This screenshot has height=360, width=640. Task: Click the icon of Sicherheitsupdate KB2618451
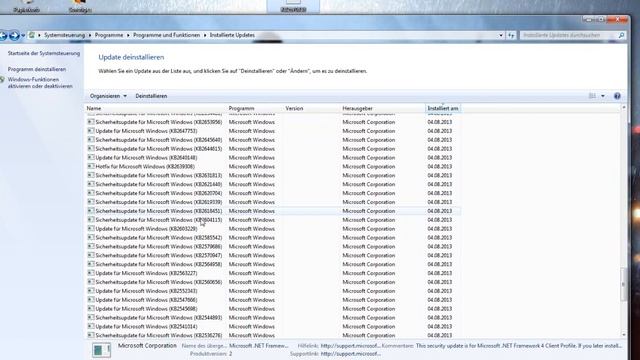pyautogui.click(x=91, y=211)
